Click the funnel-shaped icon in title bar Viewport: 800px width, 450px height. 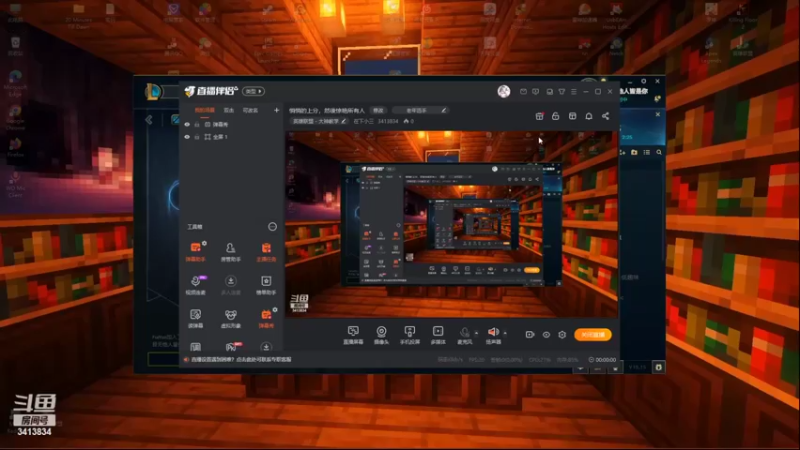click(562, 91)
